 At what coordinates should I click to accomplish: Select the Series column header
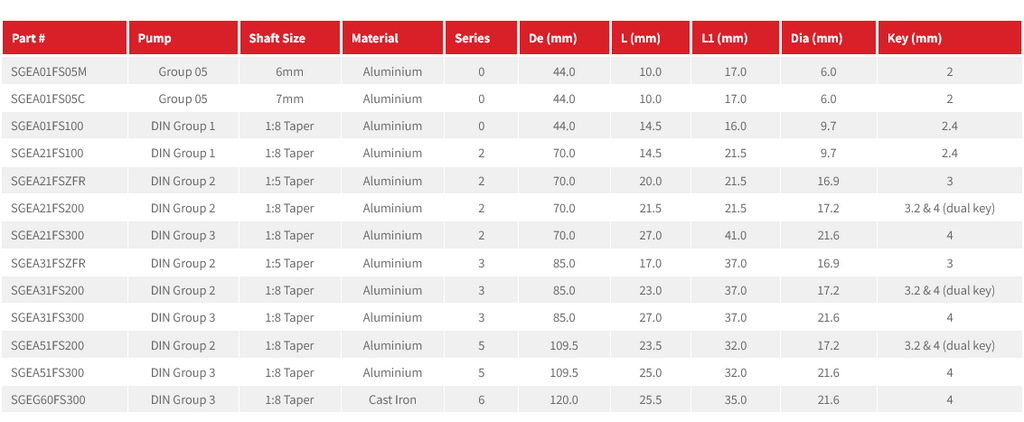(481, 38)
